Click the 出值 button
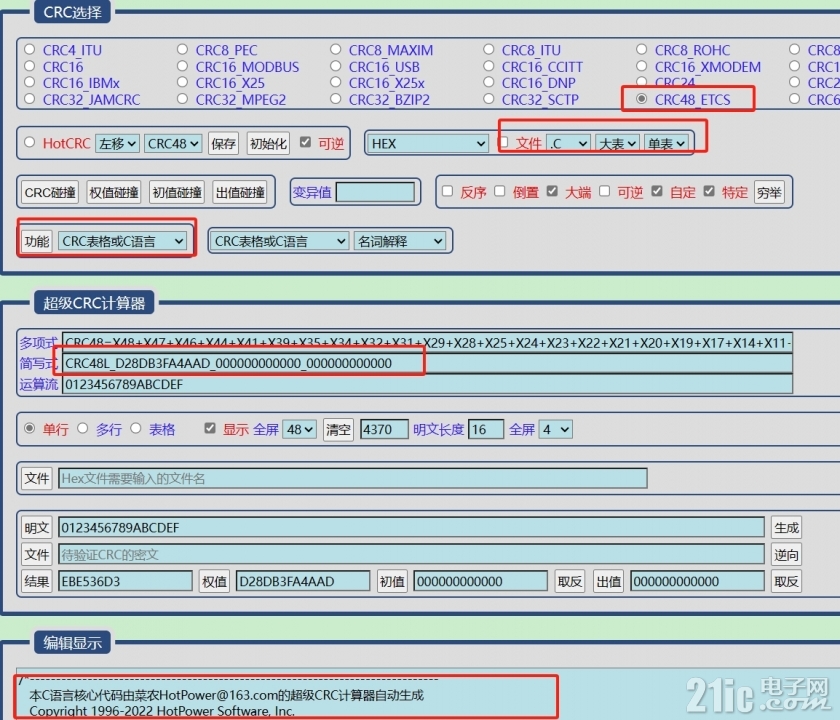The width and height of the screenshot is (840, 720). 609,581
